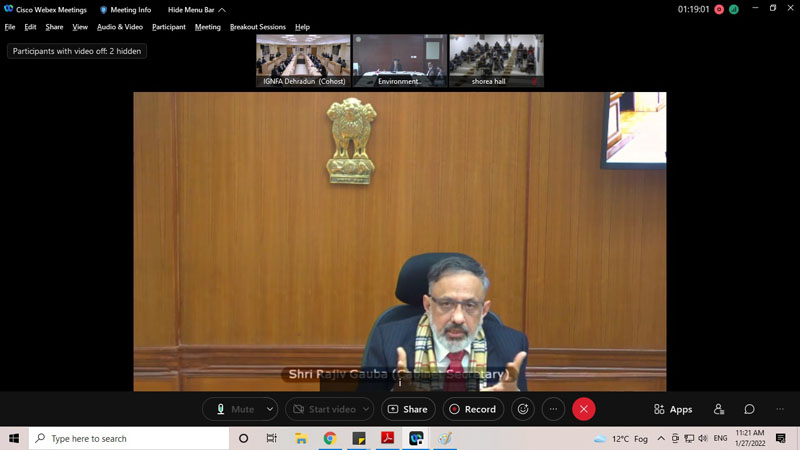Open the Breakout Sessions menu
This screenshot has height=450, width=800.
257,27
